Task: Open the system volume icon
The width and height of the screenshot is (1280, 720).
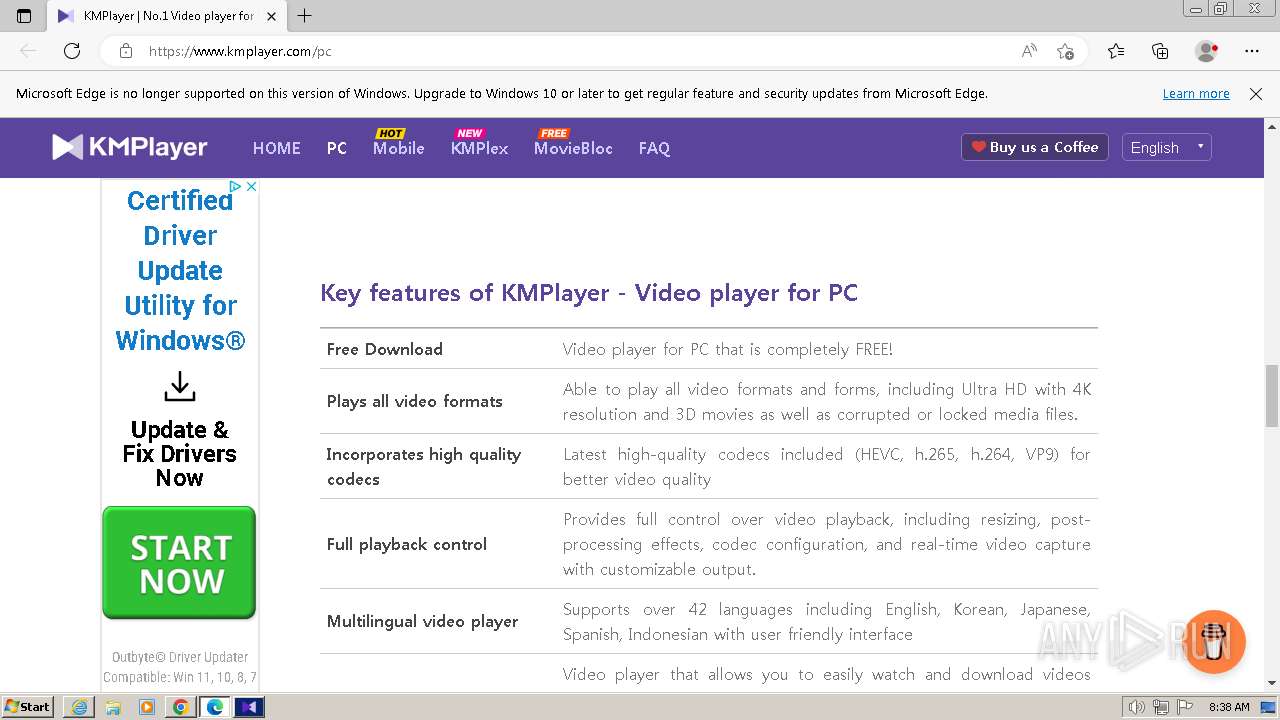Action: pos(1137,707)
